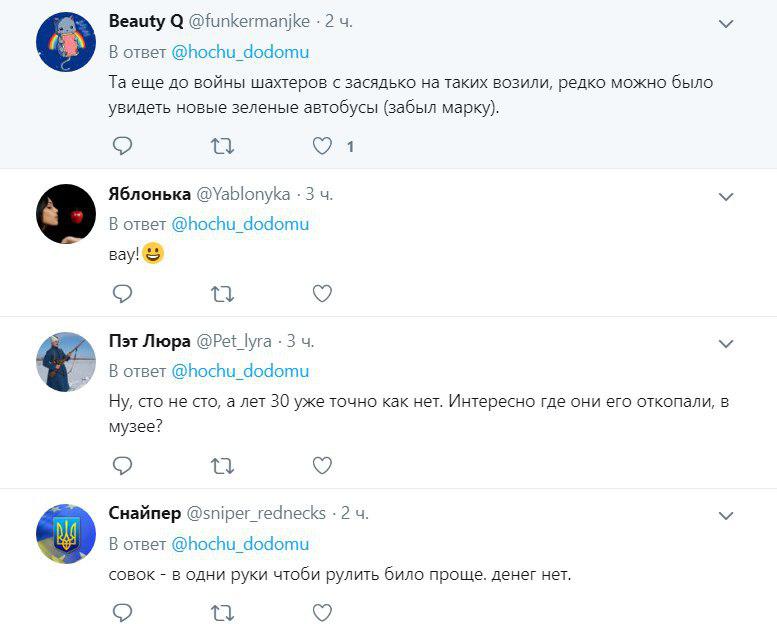Open Яблонька's avatar picture
Image resolution: width=777 pixels, height=624 pixels.
pyautogui.click(x=66, y=213)
